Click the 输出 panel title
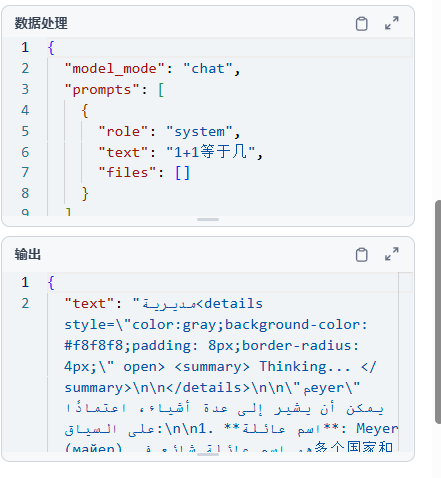 click(x=28, y=254)
